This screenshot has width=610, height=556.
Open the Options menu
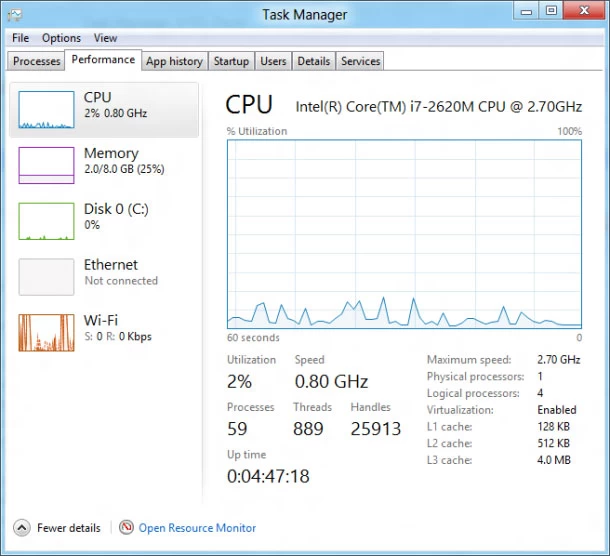tap(61, 38)
